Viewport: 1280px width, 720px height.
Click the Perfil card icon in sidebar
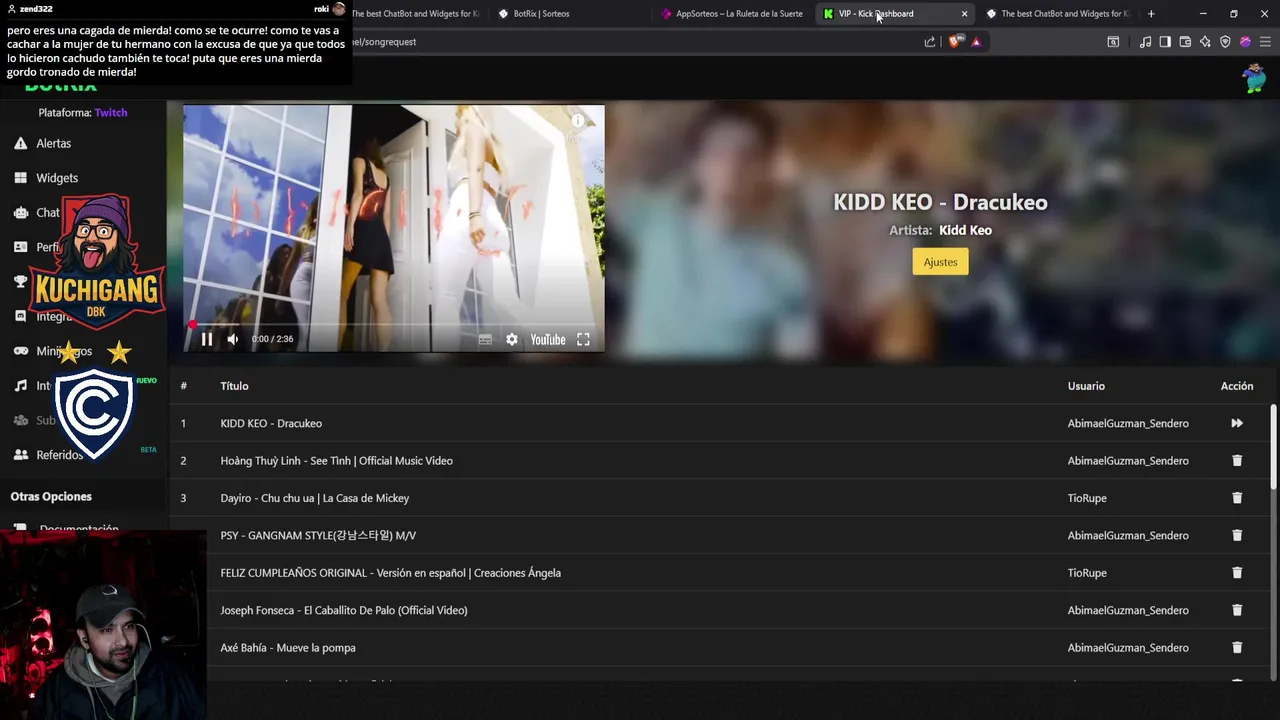coord(20,247)
